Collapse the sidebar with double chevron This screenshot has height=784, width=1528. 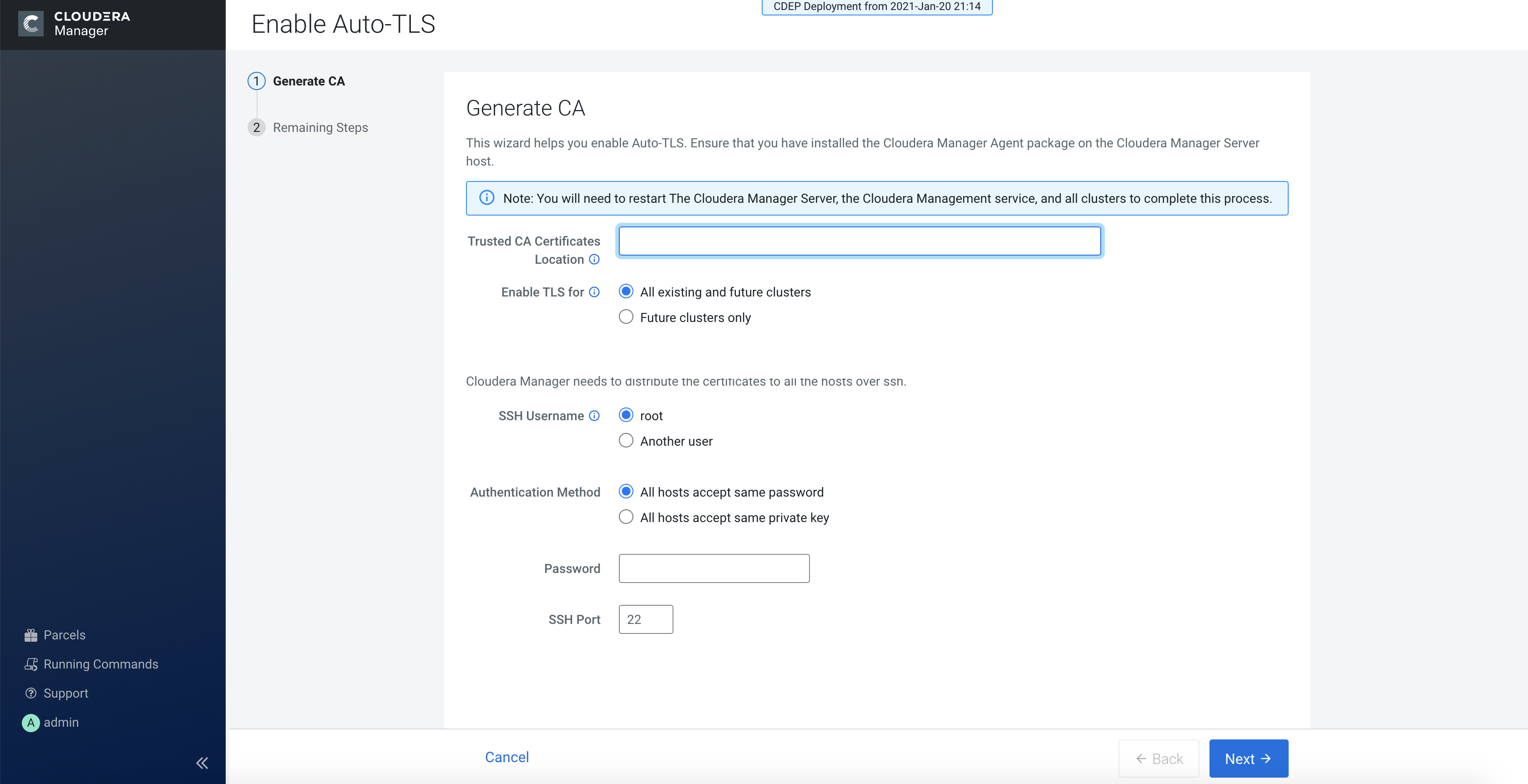click(x=202, y=763)
